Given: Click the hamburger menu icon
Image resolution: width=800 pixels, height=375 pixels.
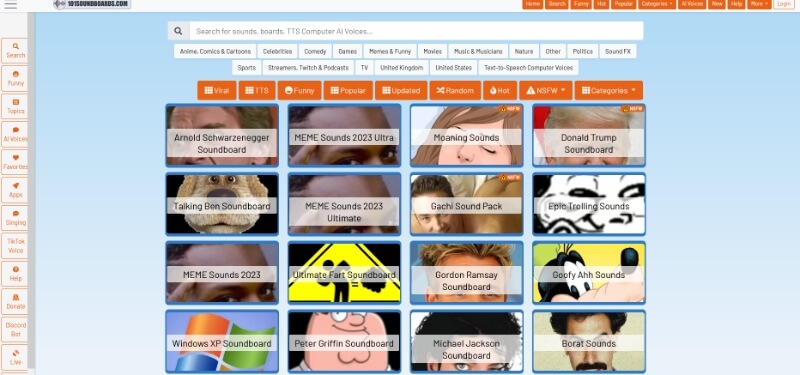Looking at the screenshot, I should (x=10, y=5).
